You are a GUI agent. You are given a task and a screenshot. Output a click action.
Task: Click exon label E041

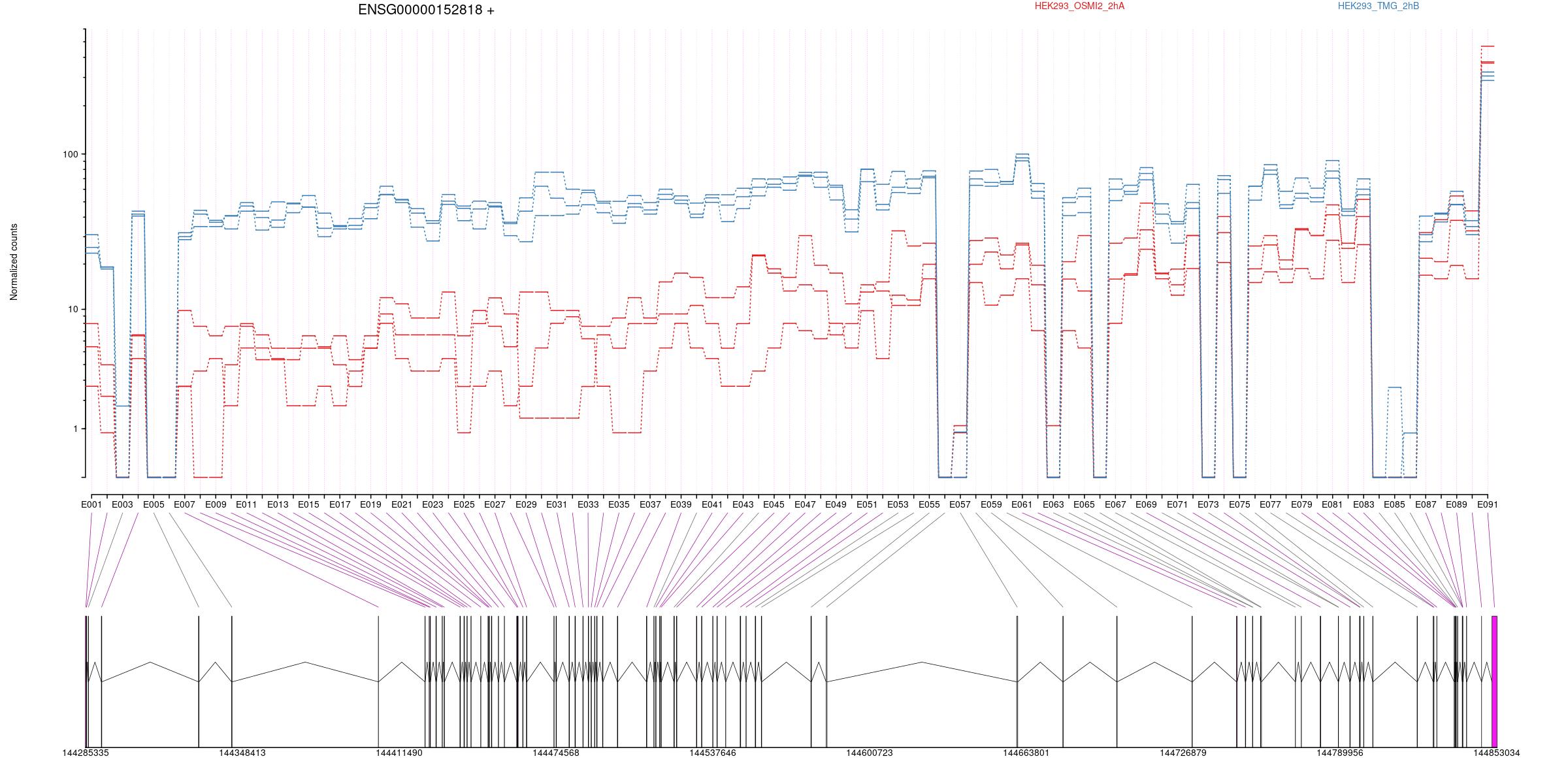pos(712,504)
